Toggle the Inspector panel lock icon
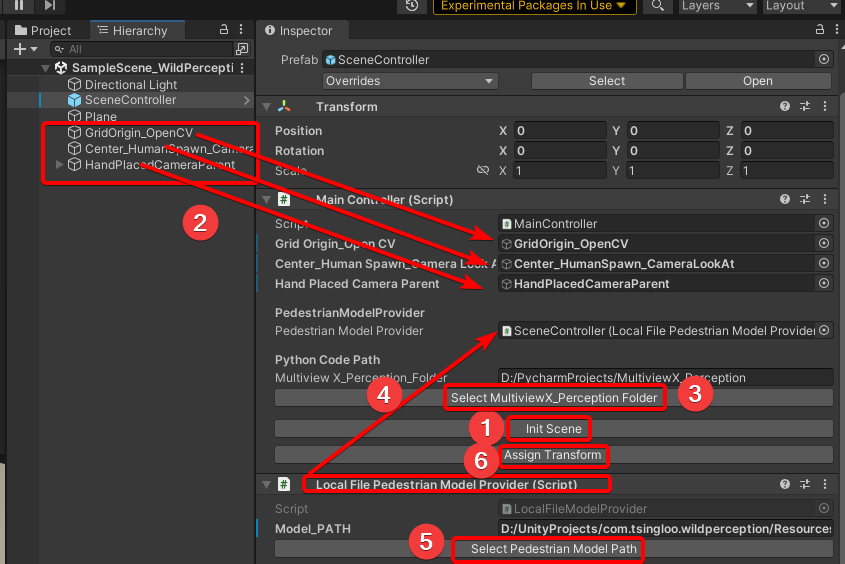845x564 pixels. click(x=820, y=30)
